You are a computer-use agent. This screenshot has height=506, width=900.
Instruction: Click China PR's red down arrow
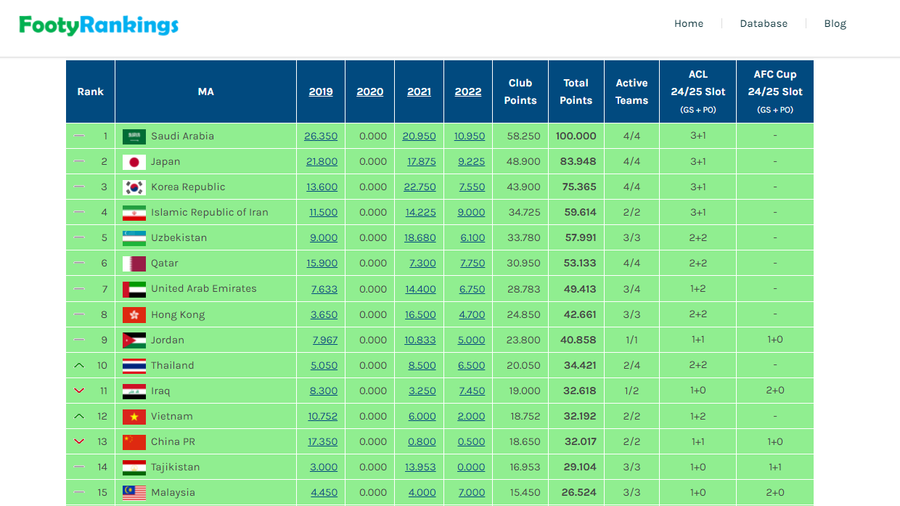(79, 442)
